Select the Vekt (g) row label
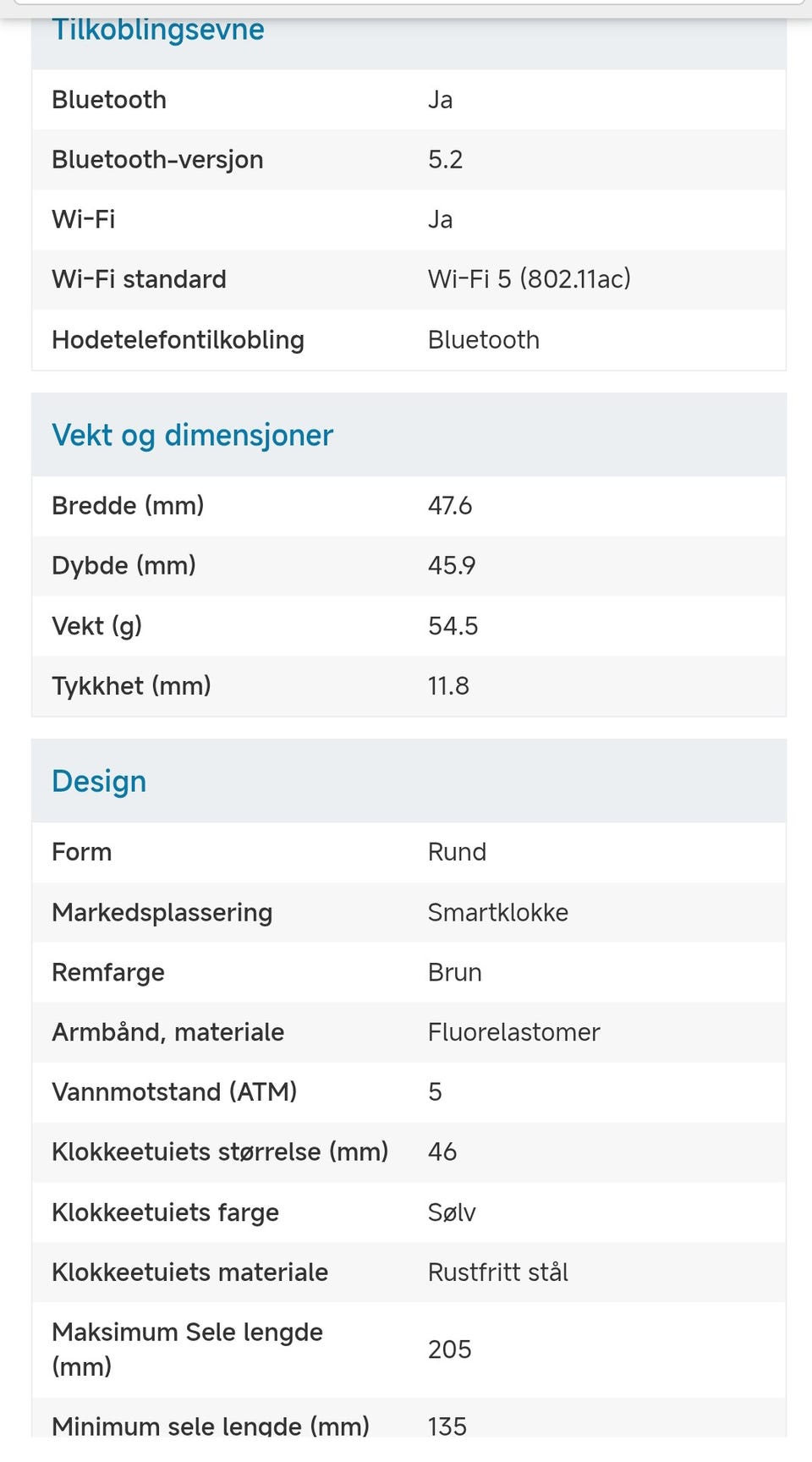 tap(96, 626)
